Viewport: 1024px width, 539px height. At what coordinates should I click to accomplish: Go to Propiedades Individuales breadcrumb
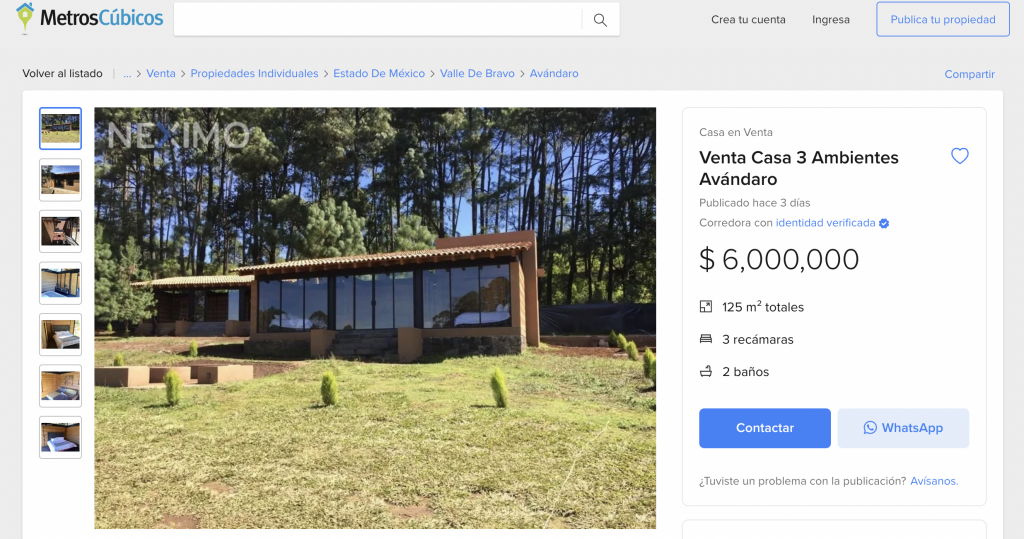tap(254, 74)
